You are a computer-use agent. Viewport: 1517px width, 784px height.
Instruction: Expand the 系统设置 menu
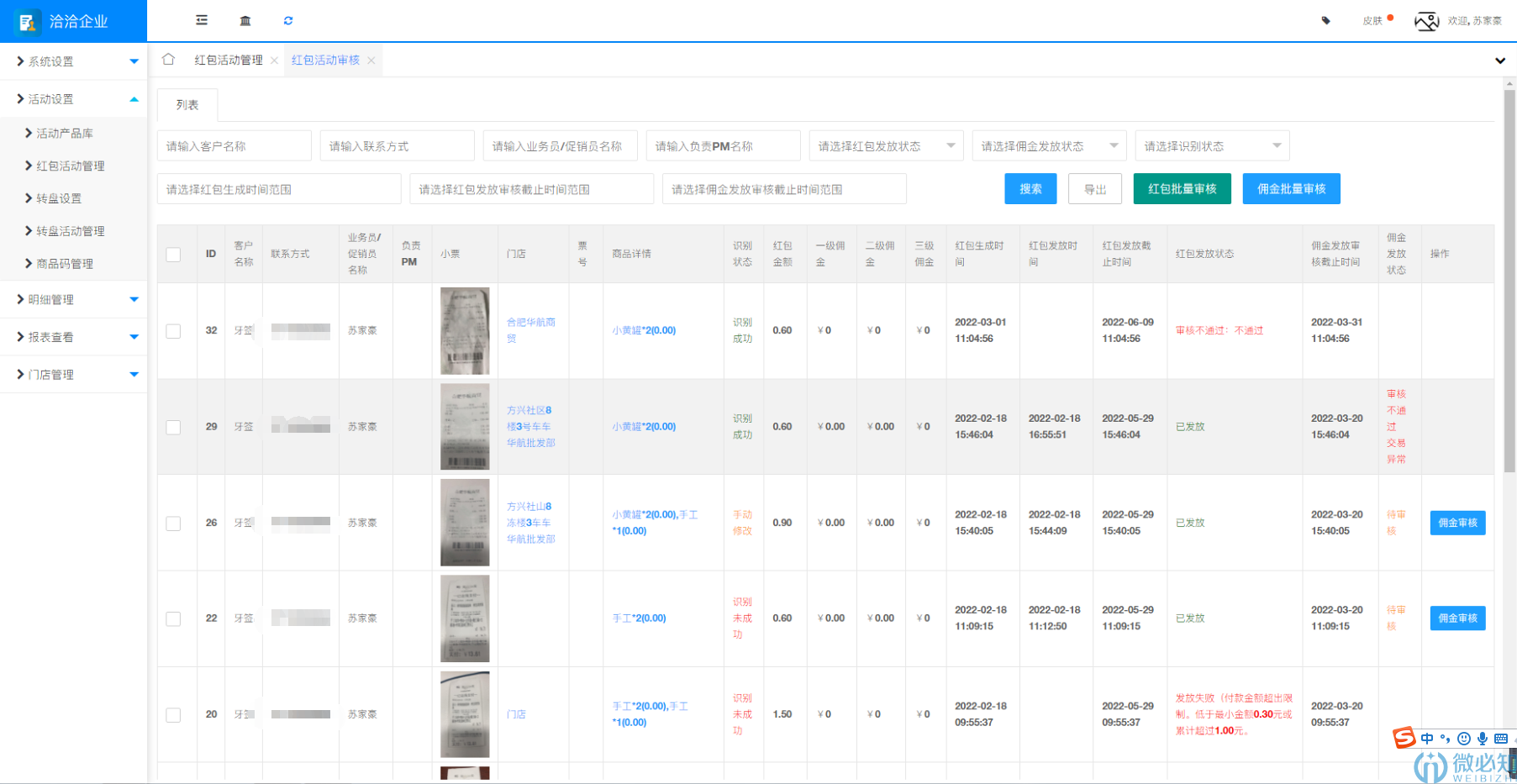(x=74, y=61)
